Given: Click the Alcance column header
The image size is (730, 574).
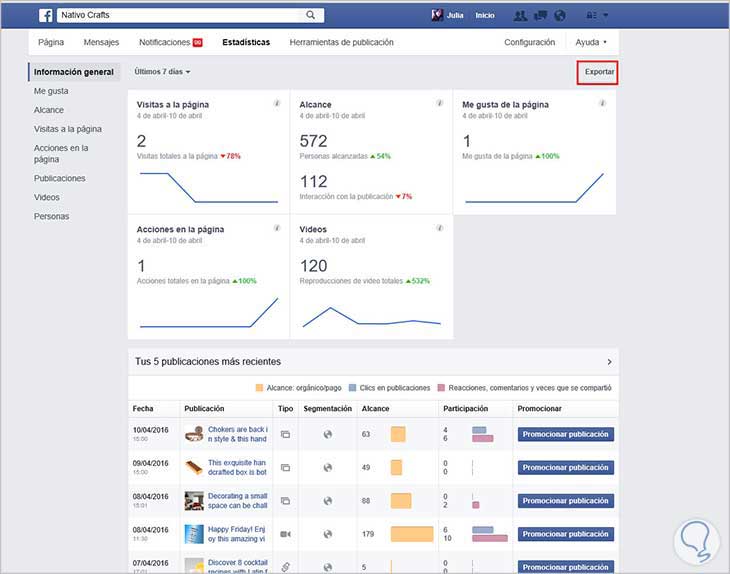Looking at the screenshot, I should tap(375, 409).
